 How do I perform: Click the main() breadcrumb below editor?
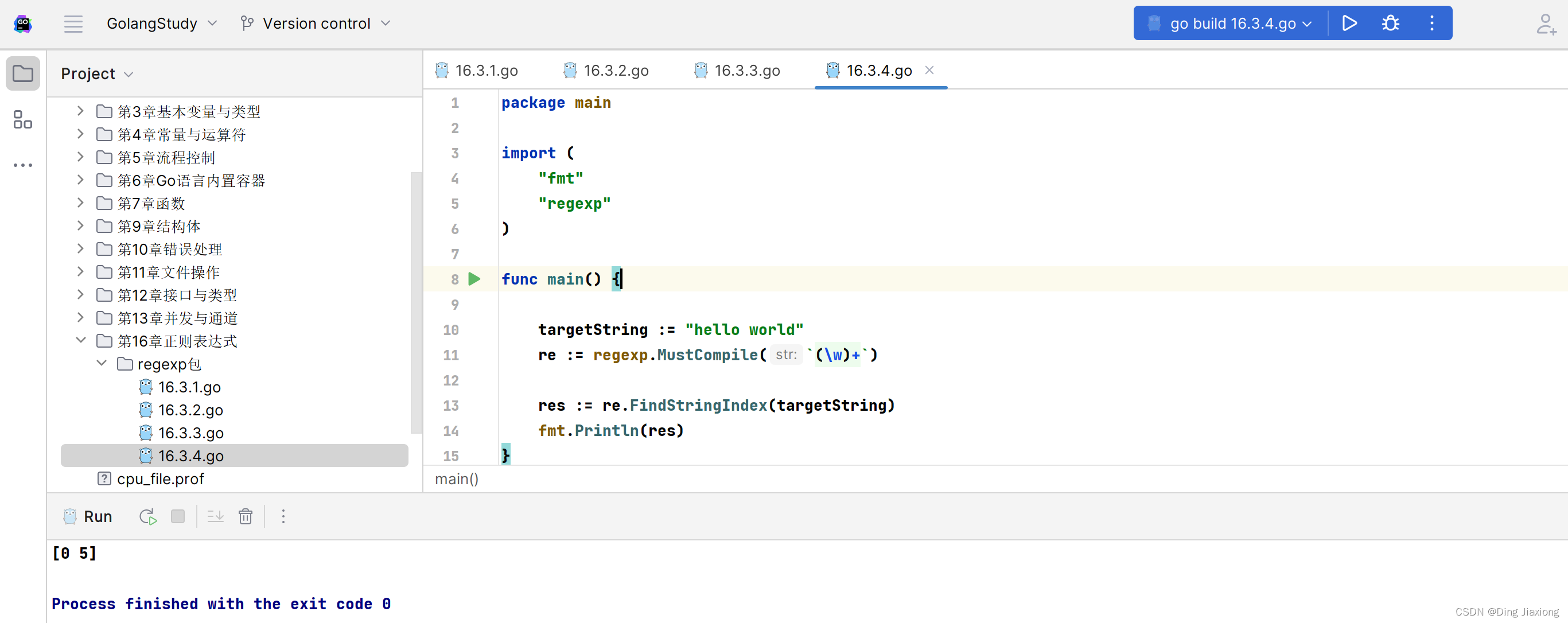coord(457,480)
